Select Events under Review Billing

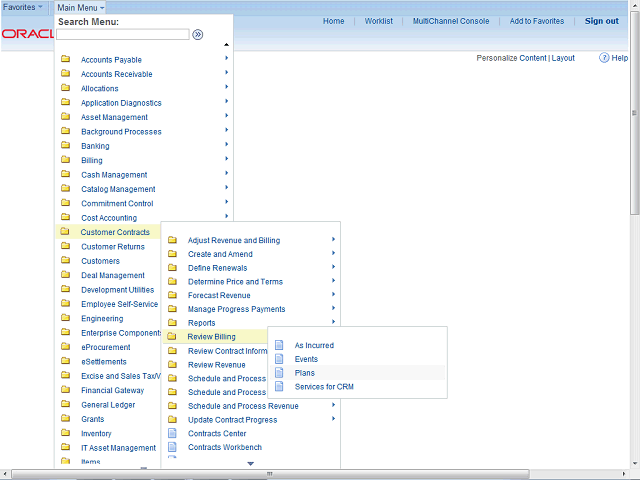click(306, 359)
